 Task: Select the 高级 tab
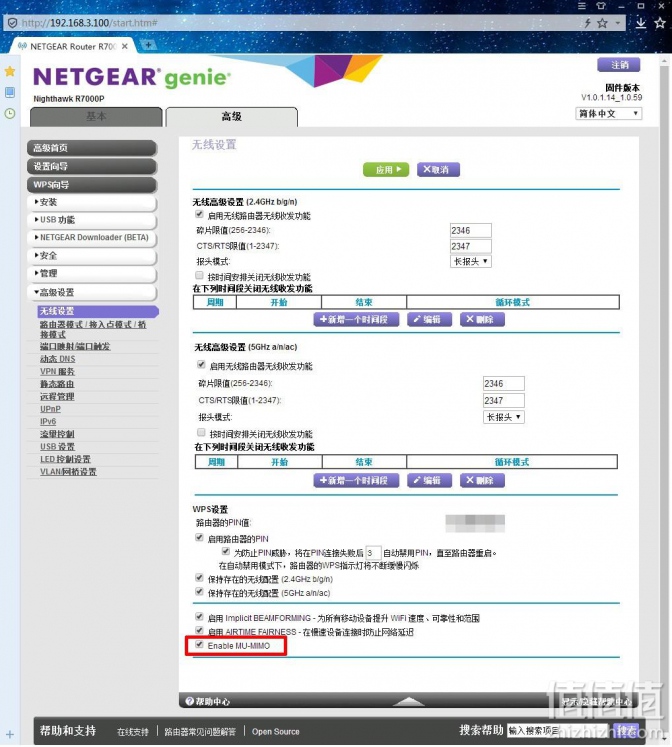[231, 117]
